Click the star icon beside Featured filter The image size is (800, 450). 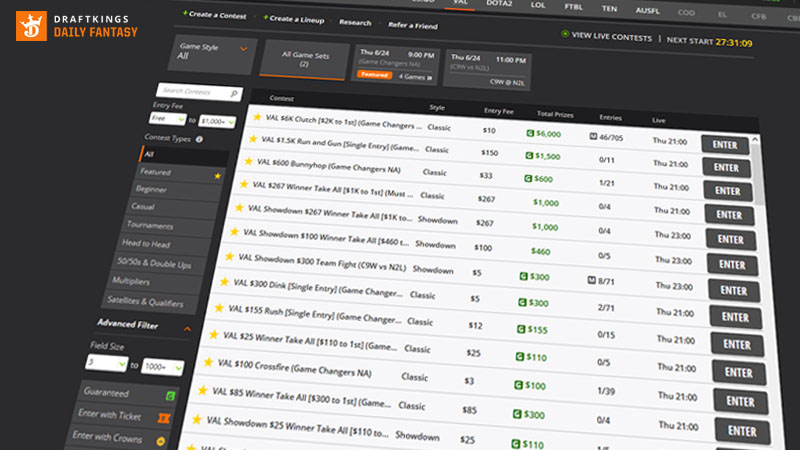click(x=218, y=176)
